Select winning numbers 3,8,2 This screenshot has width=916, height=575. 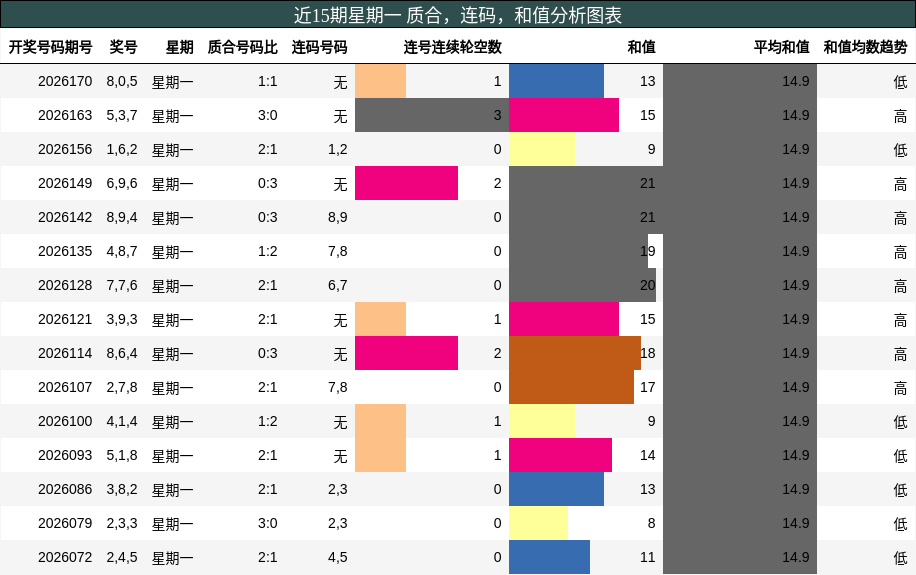122,489
